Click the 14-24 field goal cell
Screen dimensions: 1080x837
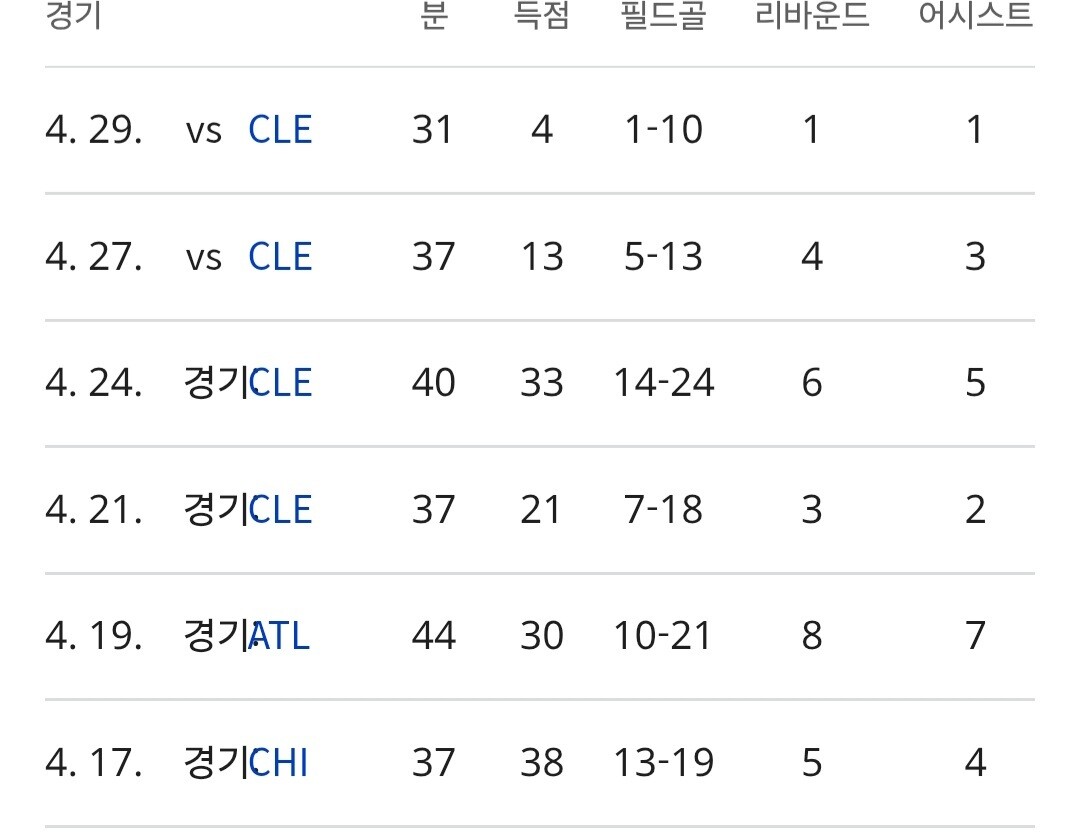[x=664, y=383]
